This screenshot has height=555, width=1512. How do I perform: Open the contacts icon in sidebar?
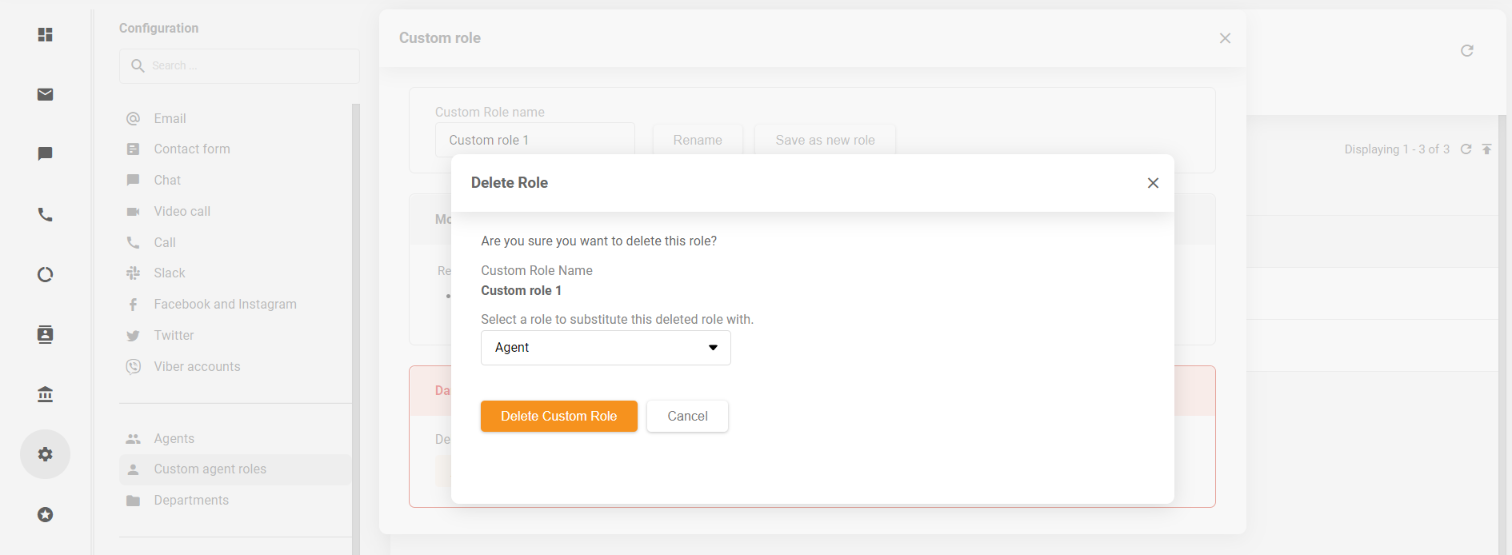(x=45, y=334)
